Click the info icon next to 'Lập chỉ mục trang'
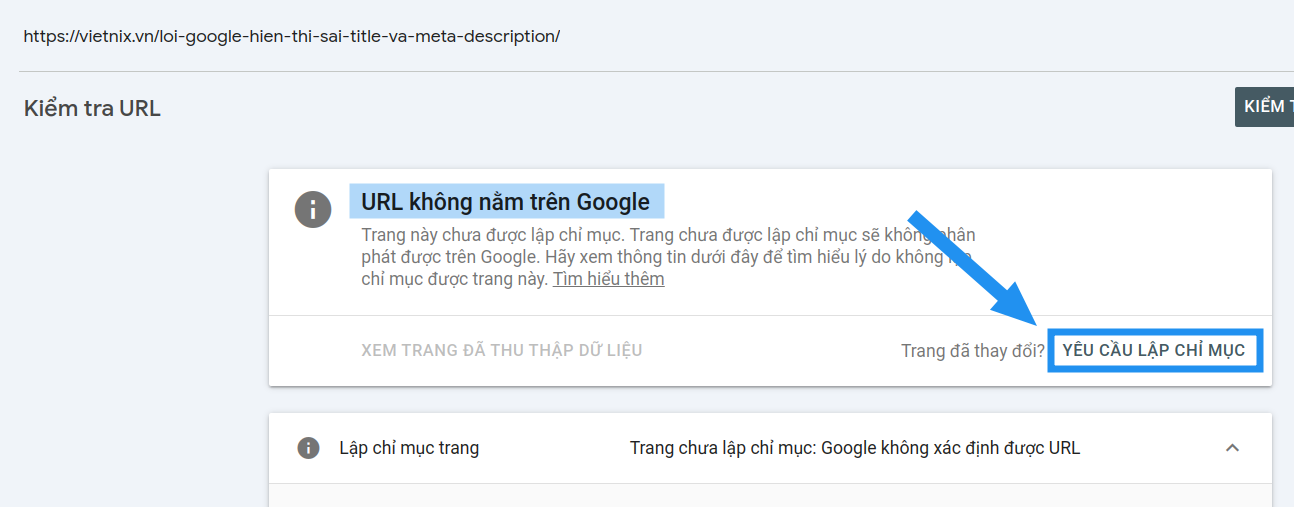Image resolution: width=1294 pixels, height=507 pixels. pos(309,448)
